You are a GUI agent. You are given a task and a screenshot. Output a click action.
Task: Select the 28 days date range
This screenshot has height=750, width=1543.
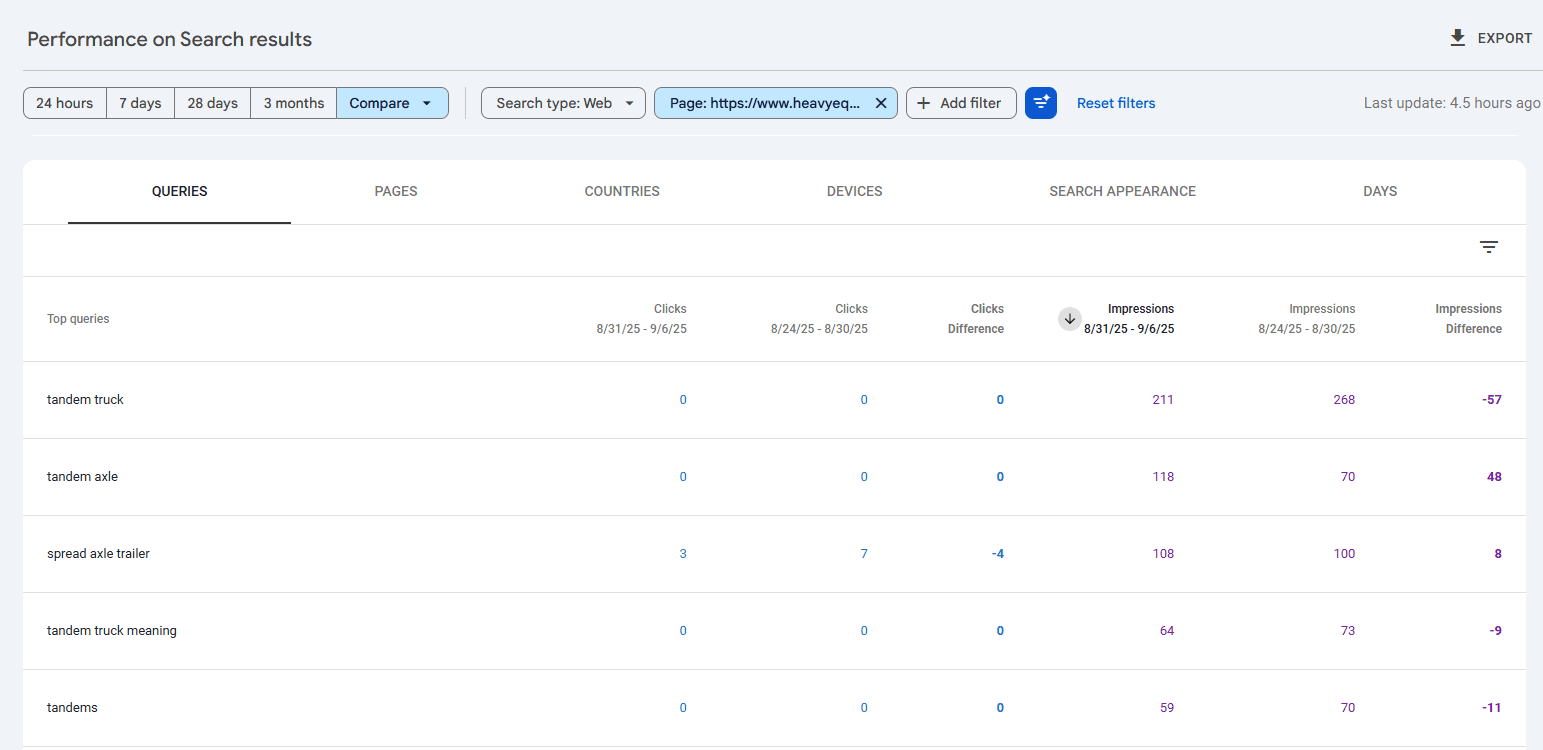pos(212,103)
